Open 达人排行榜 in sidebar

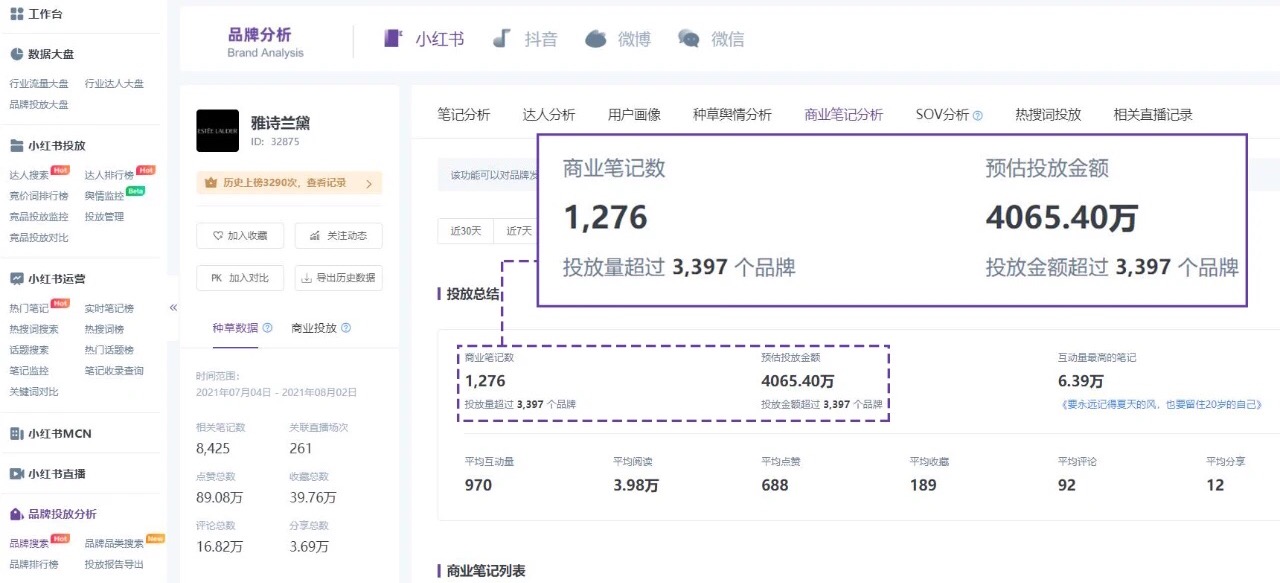click(x=109, y=175)
